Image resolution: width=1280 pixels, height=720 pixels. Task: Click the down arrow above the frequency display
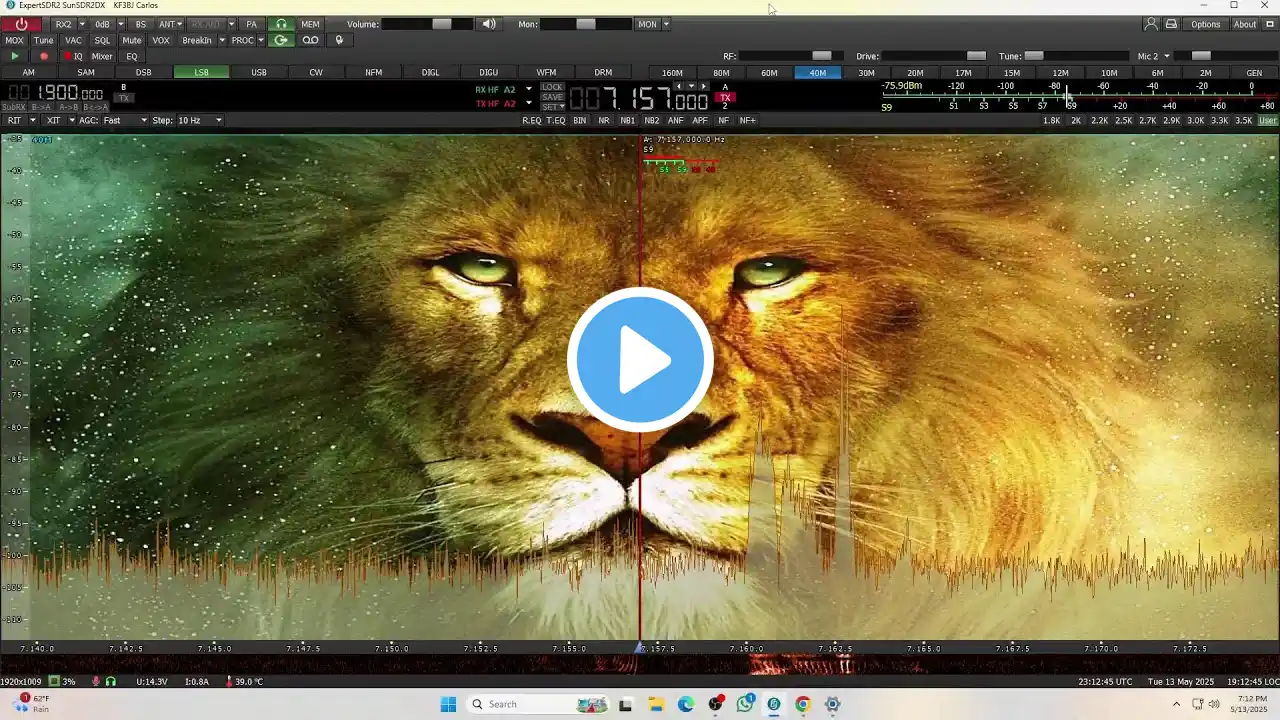691,87
